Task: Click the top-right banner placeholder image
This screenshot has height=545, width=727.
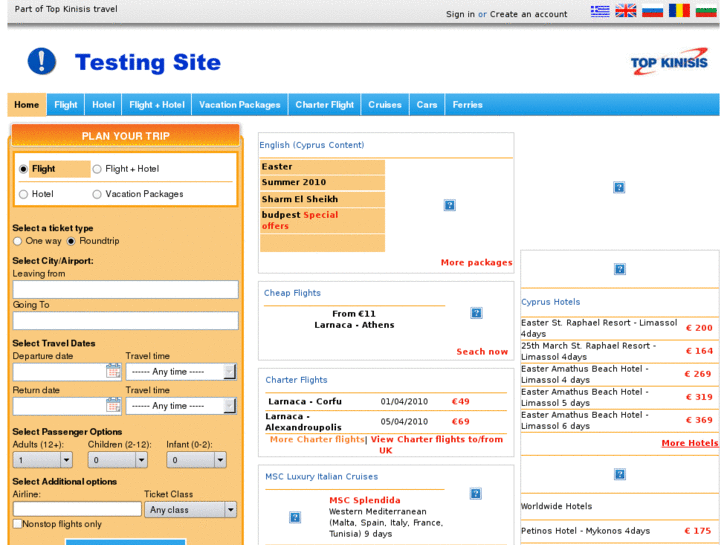Action: 619,187
